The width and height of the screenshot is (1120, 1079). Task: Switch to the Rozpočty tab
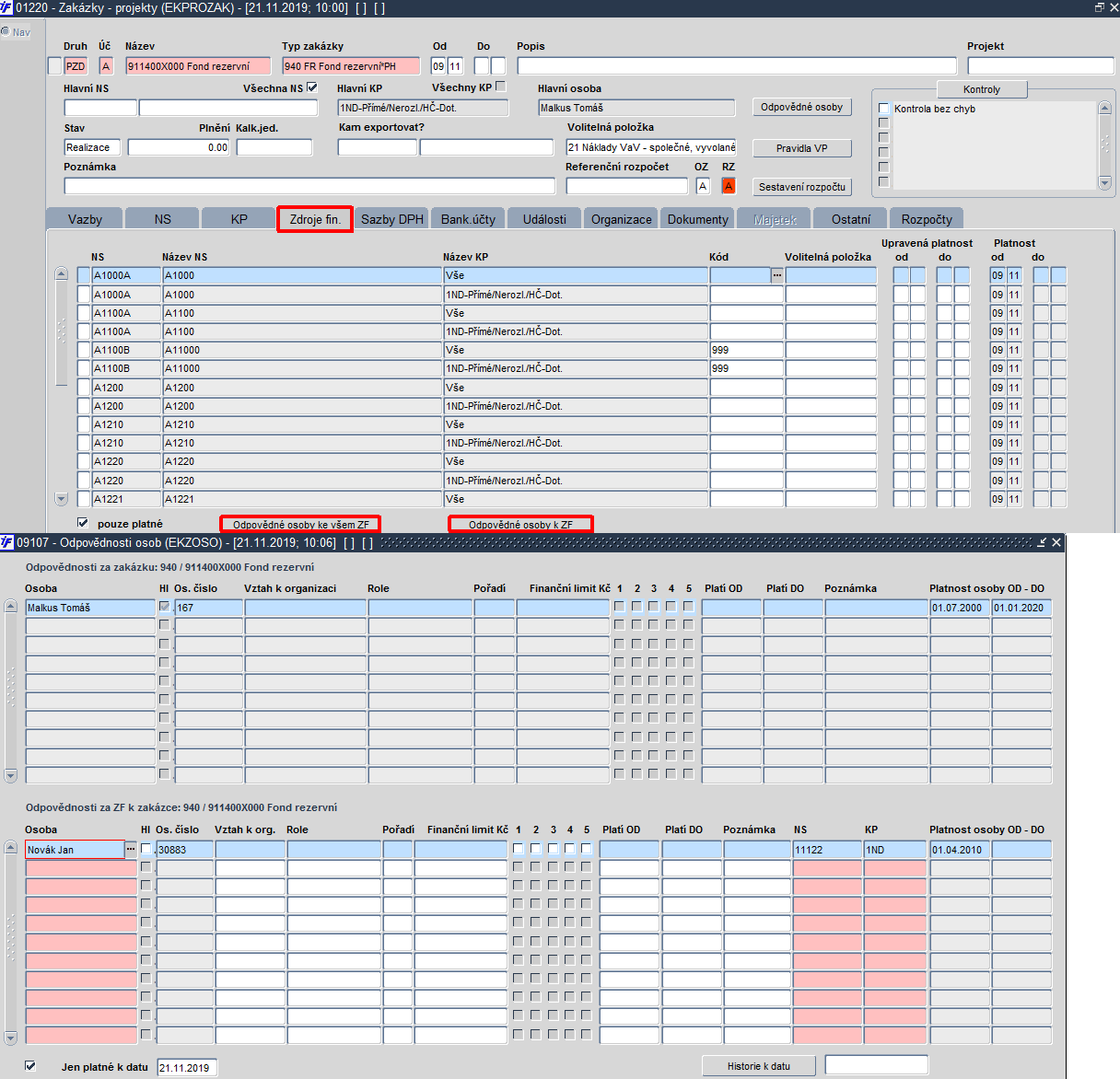tap(927, 219)
